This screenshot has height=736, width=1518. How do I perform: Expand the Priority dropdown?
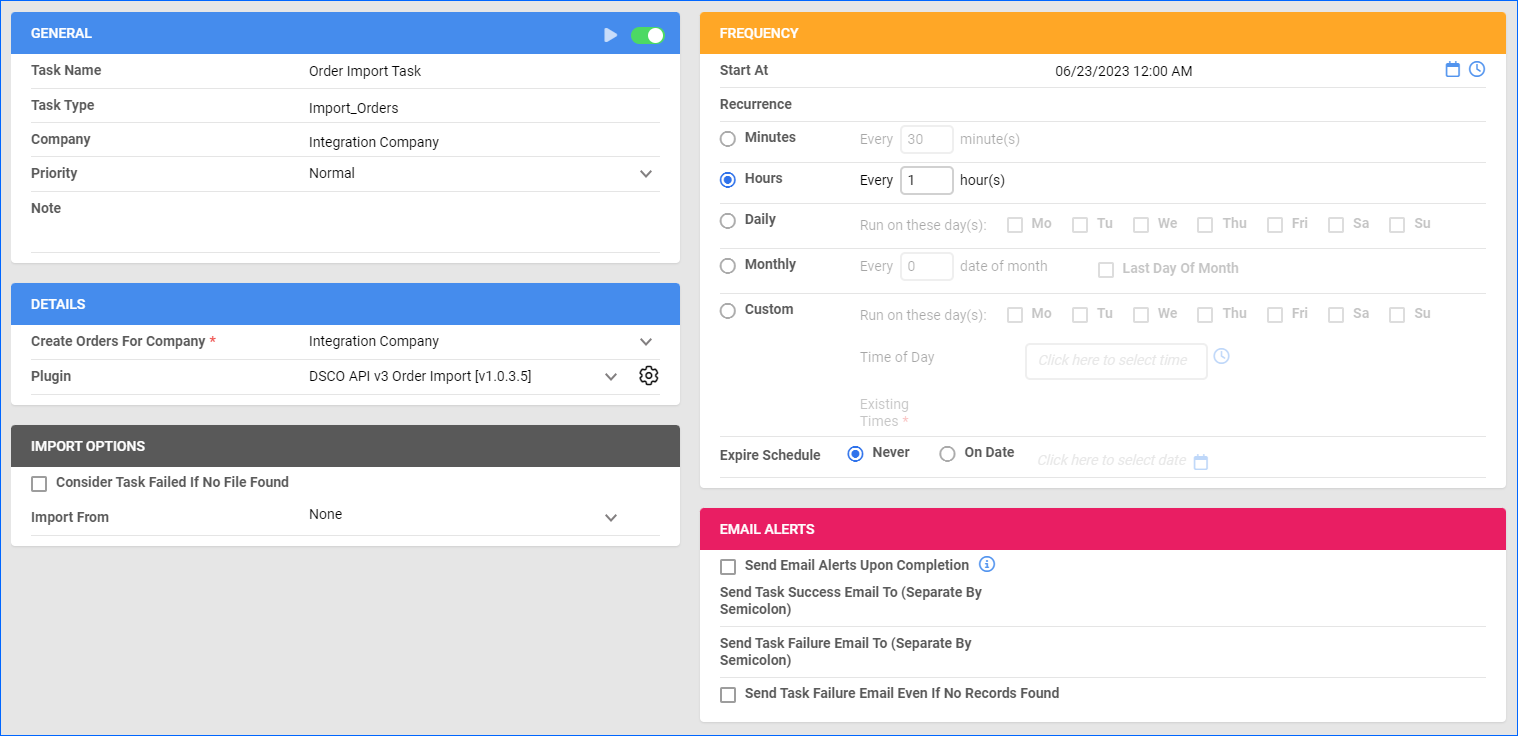(x=646, y=174)
